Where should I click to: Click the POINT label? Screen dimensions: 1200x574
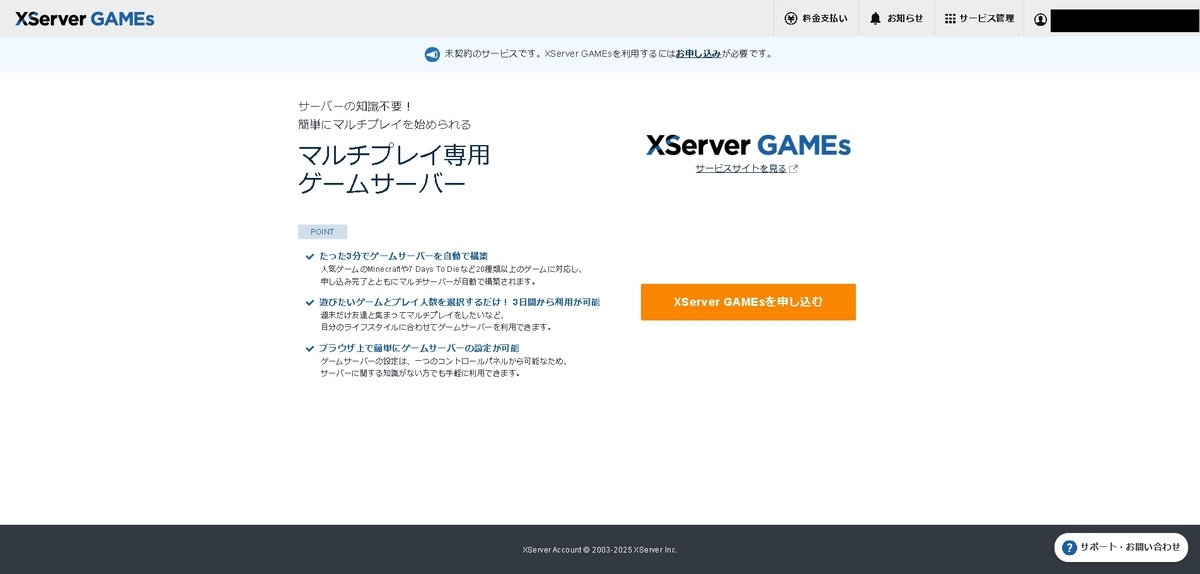pyautogui.click(x=322, y=232)
